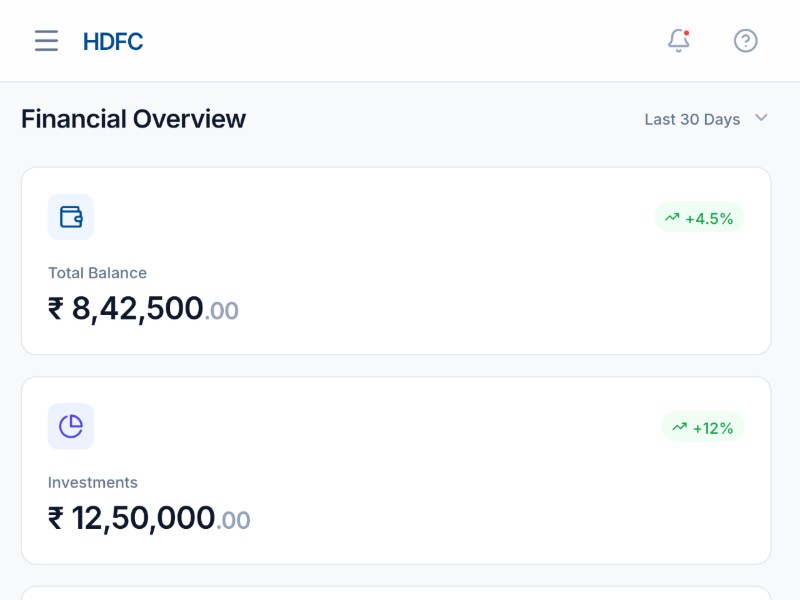Open the hamburger navigation menu
Viewport: 800px width, 600px height.
click(46, 41)
